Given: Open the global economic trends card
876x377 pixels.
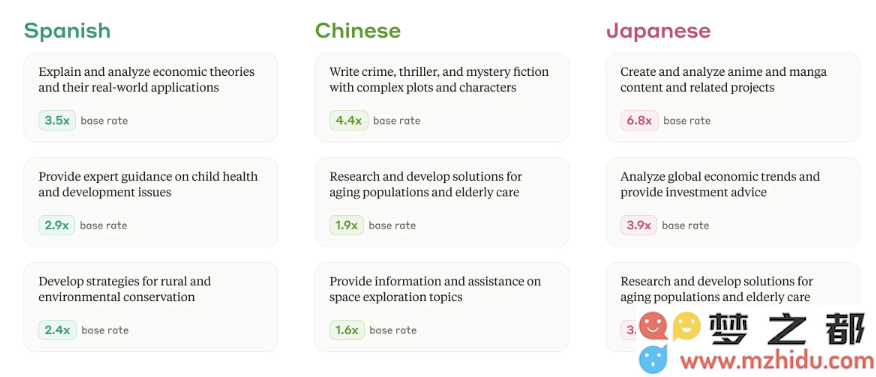Looking at the screenshot, I should (x=733, y=202).
